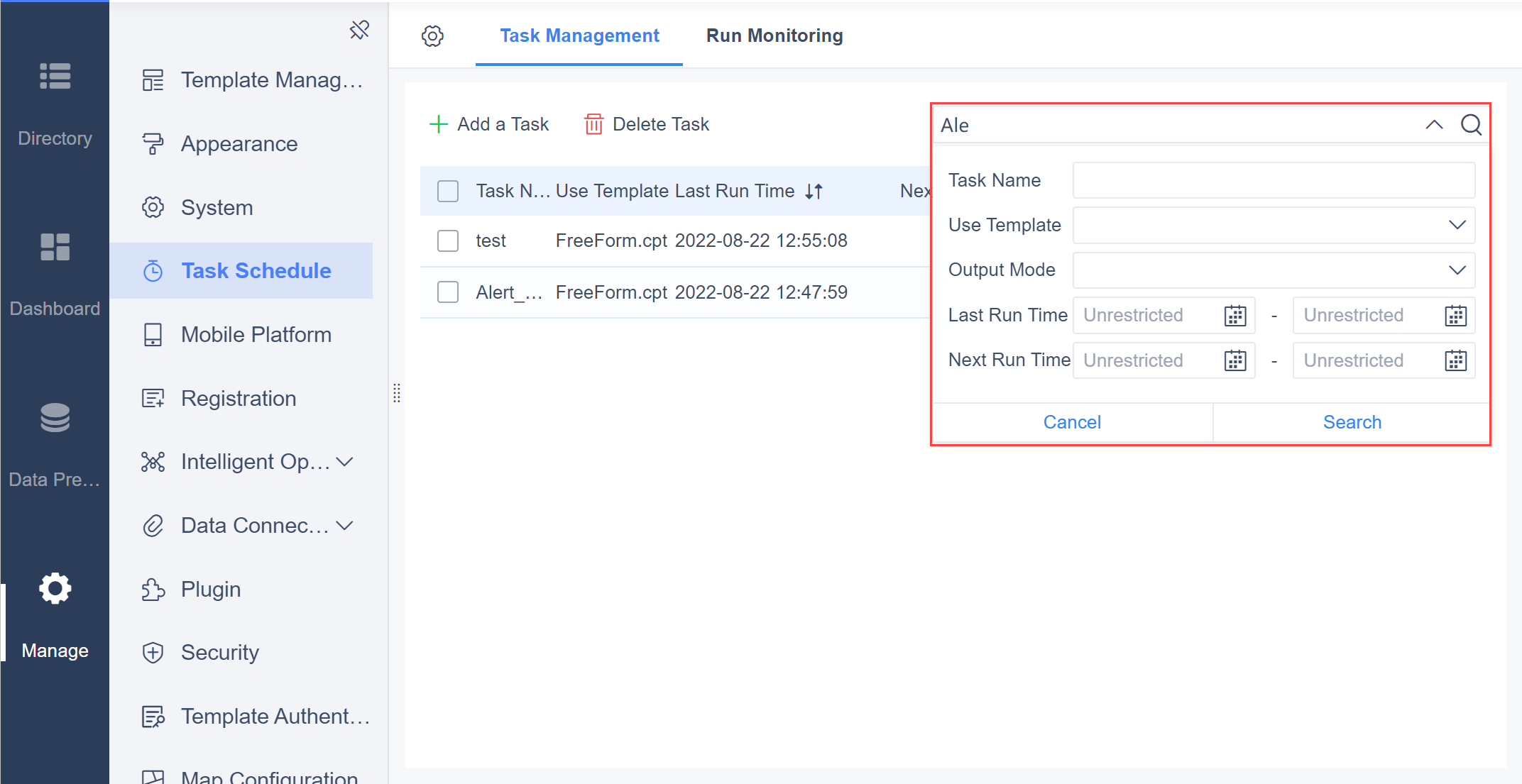
Task: Click in the Task Name field
Action: 1274,180
